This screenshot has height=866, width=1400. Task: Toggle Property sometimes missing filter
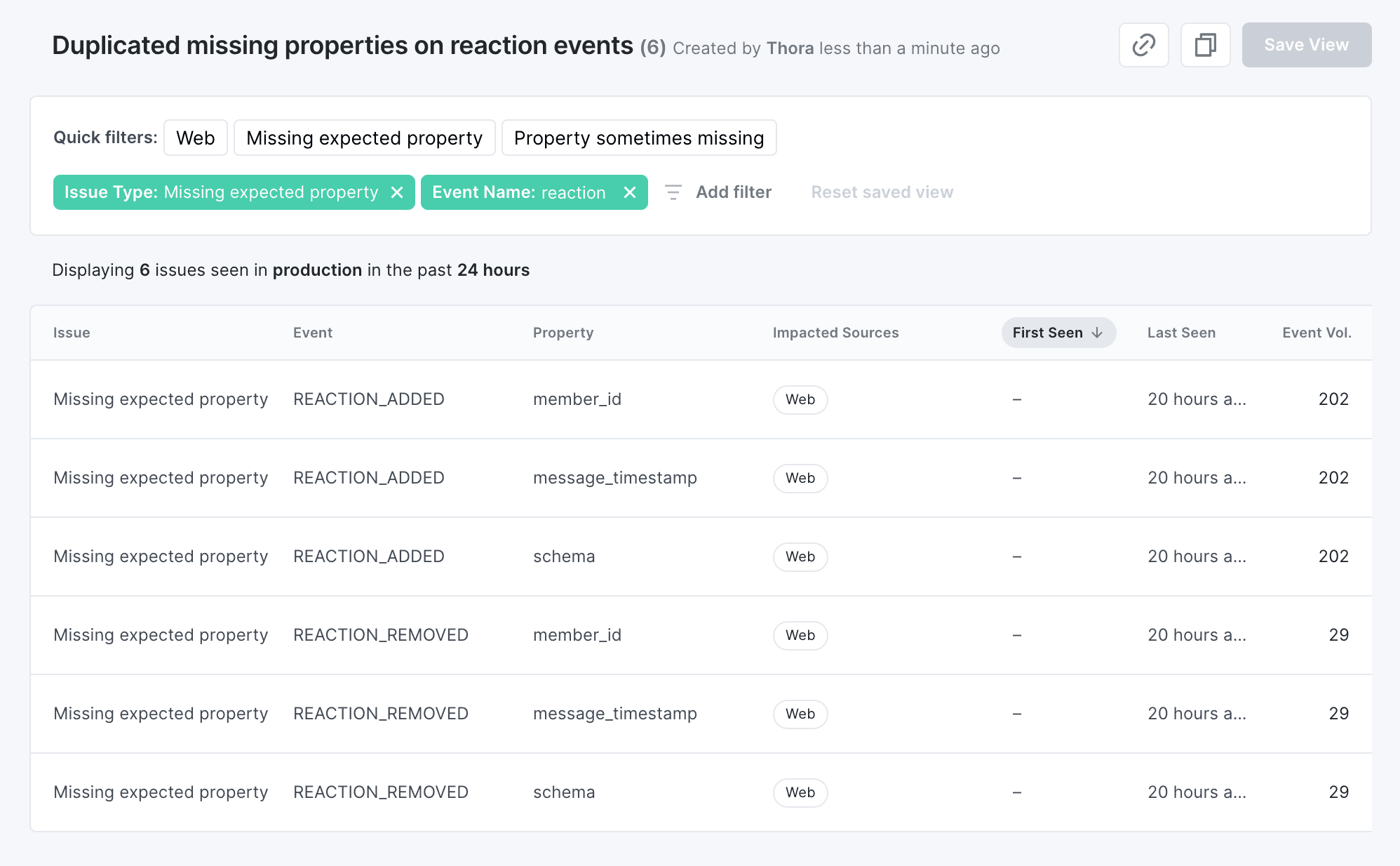click(x=638, y=138)
